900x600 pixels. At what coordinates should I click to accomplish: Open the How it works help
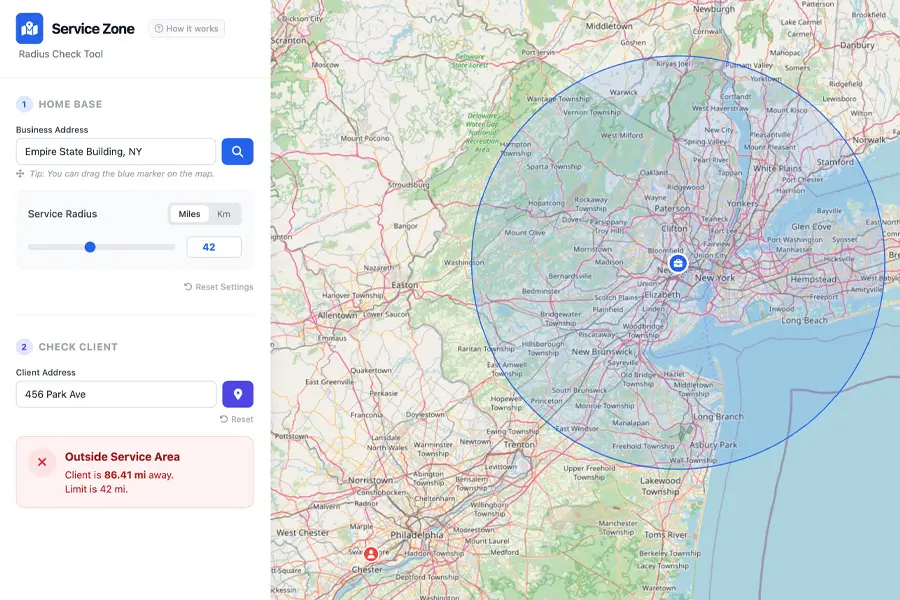tap(187, 29)
